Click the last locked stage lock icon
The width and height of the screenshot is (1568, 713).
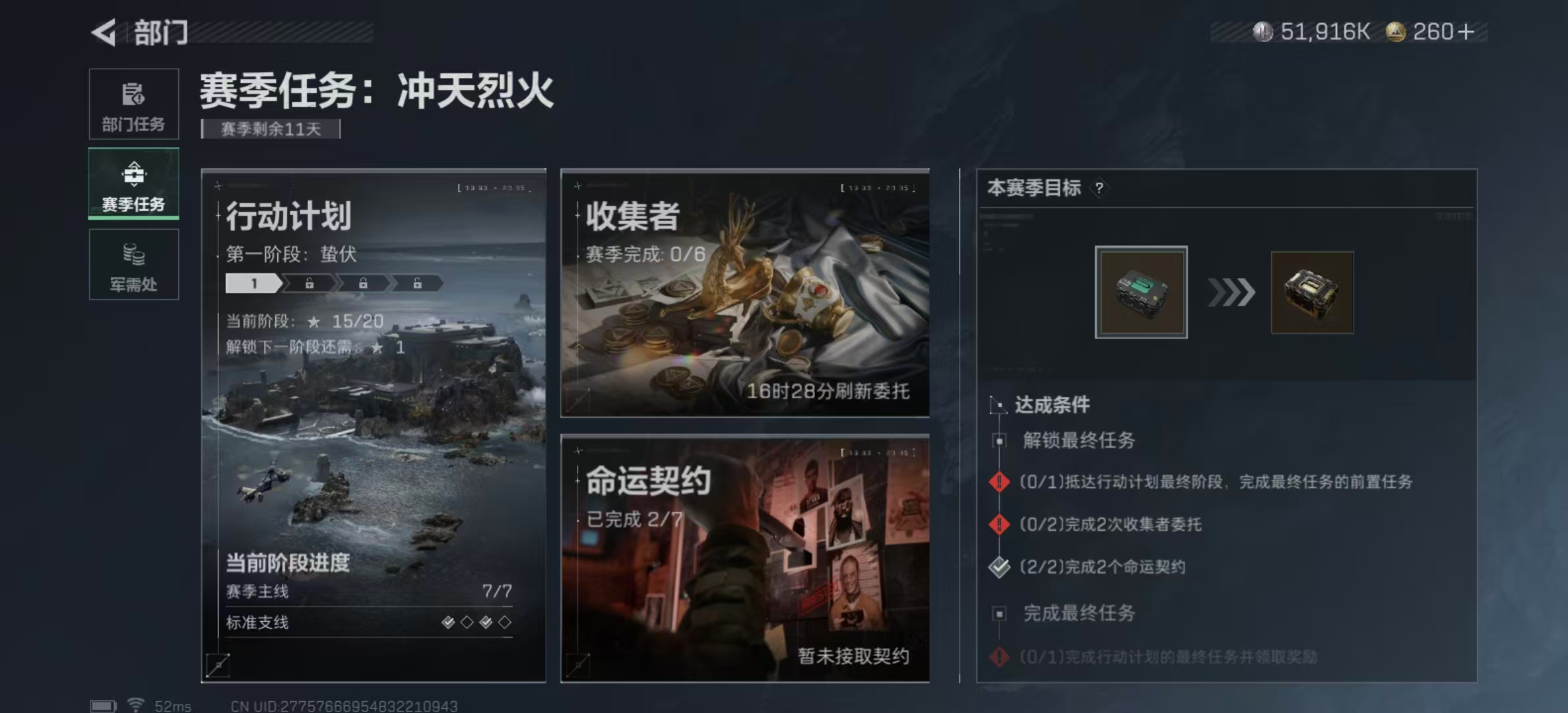point(417,283)
